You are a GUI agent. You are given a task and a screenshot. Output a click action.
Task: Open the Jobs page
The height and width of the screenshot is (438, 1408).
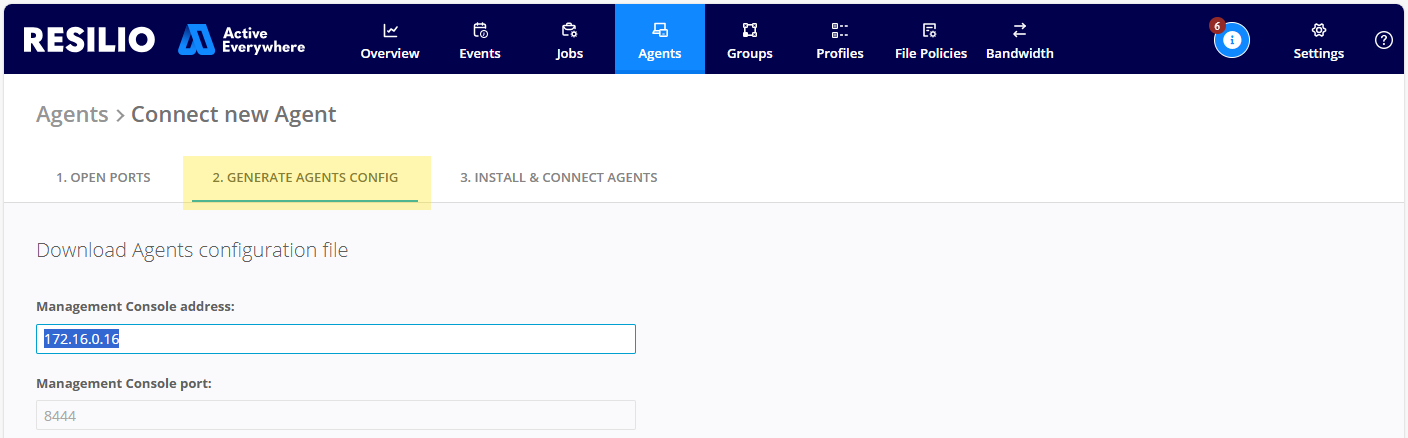tap(569, 40)
